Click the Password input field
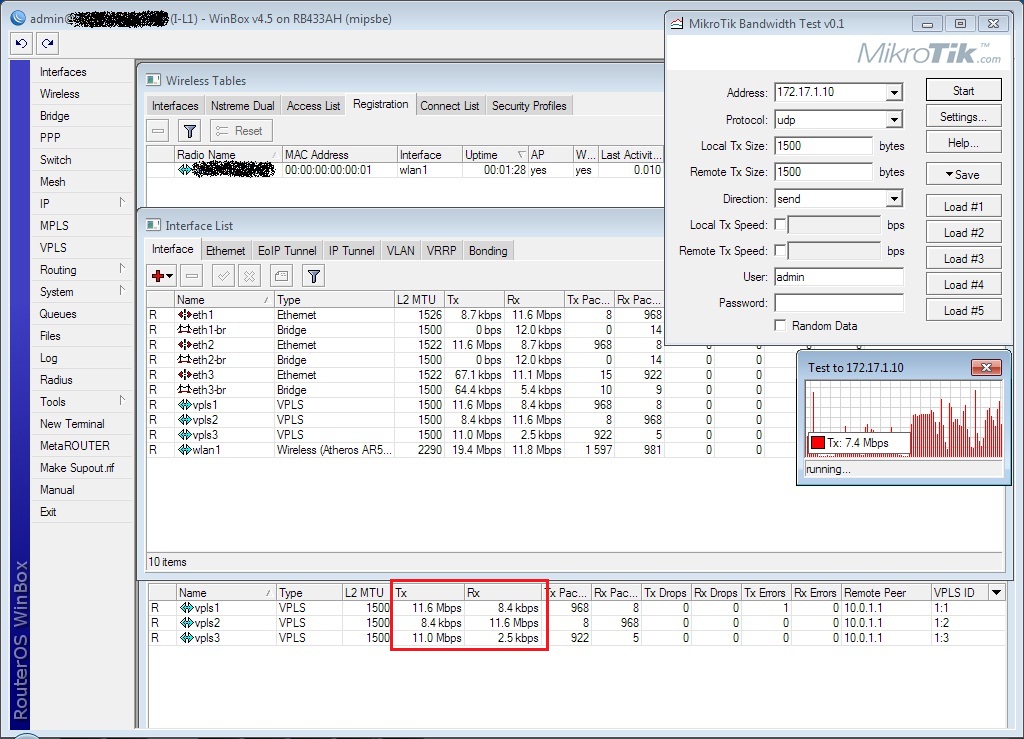Image resolution: width=1024 pixels, height=739 pixels. click(838, 303)
